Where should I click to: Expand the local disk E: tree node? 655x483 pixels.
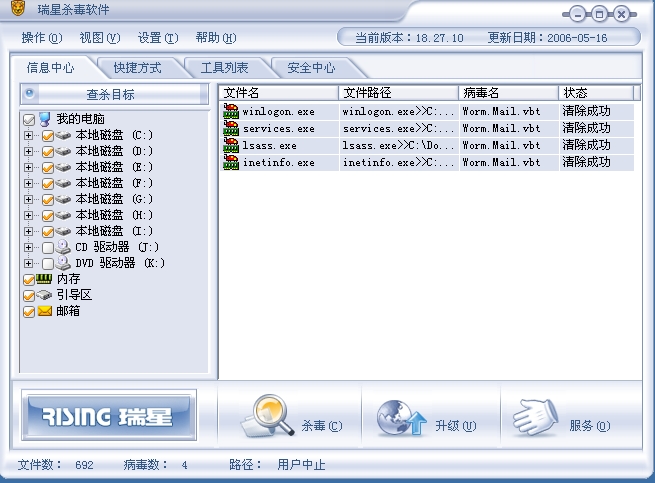click(28, 167)
